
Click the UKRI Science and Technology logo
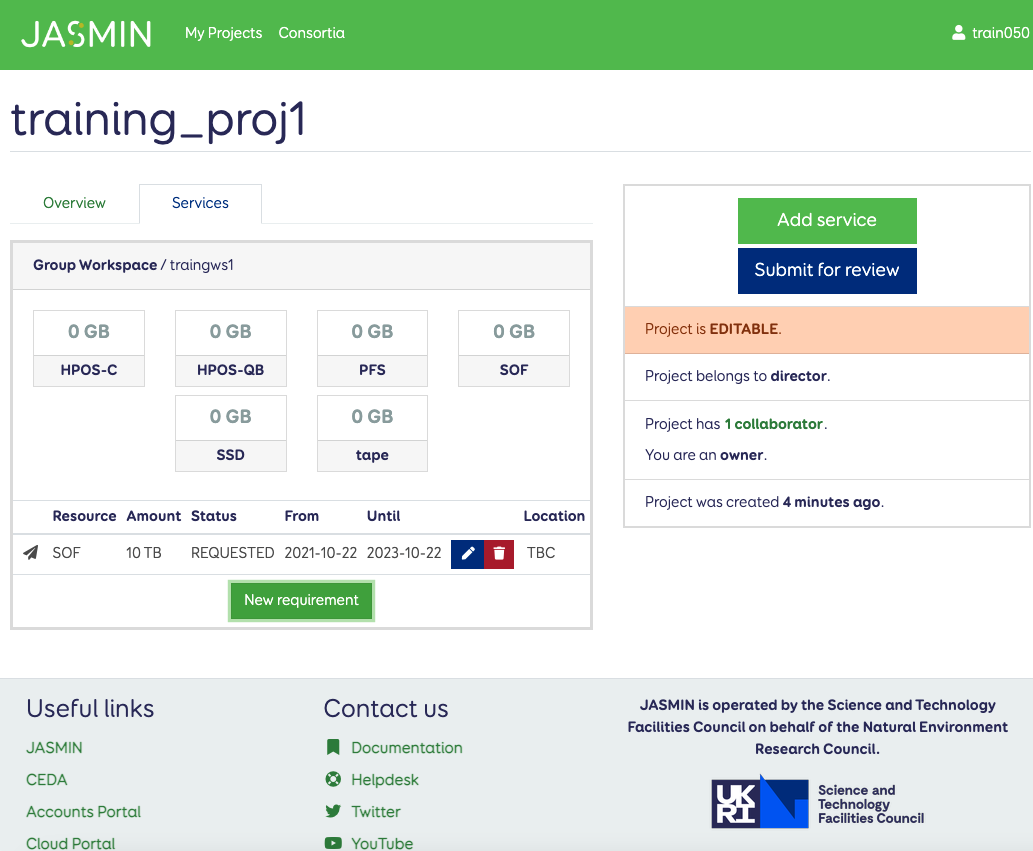click(x=817, y=803)
